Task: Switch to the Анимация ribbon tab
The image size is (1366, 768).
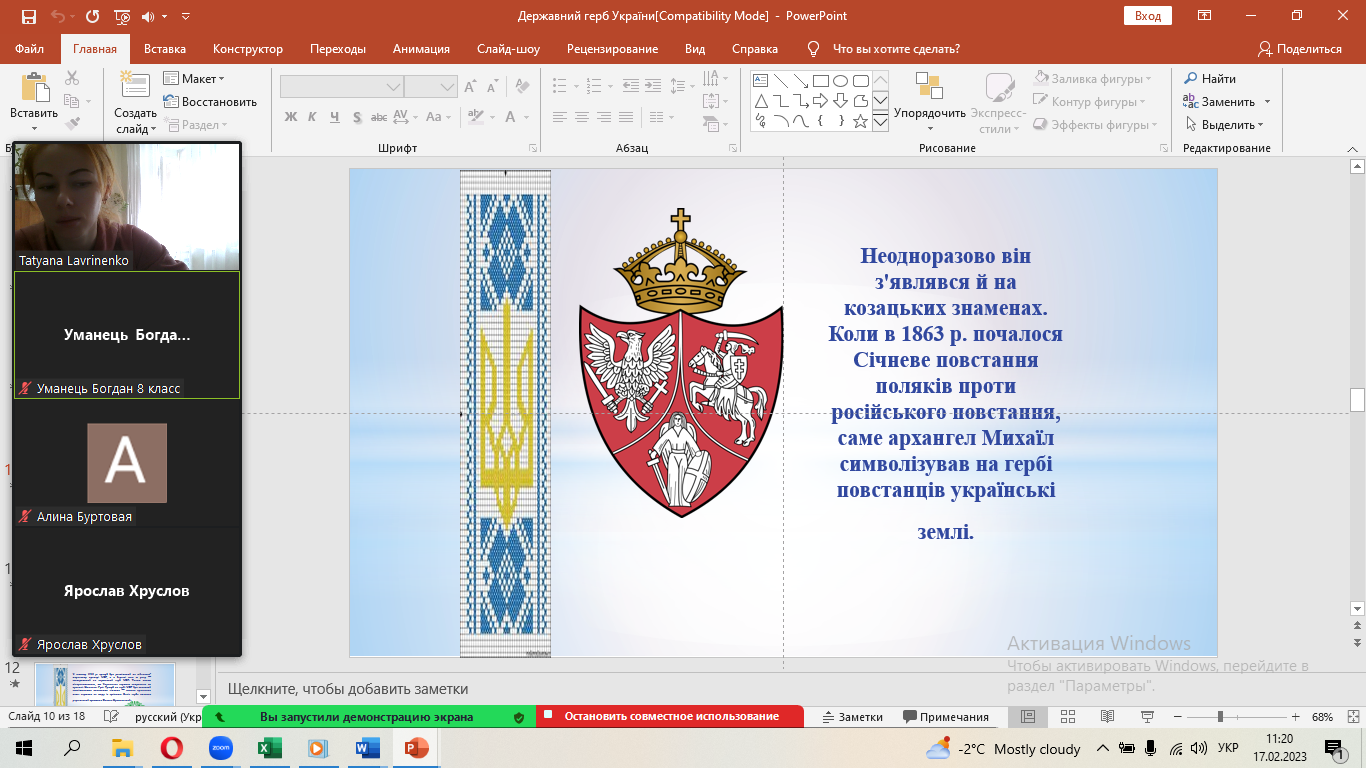Action: click(x=421, y=49)
